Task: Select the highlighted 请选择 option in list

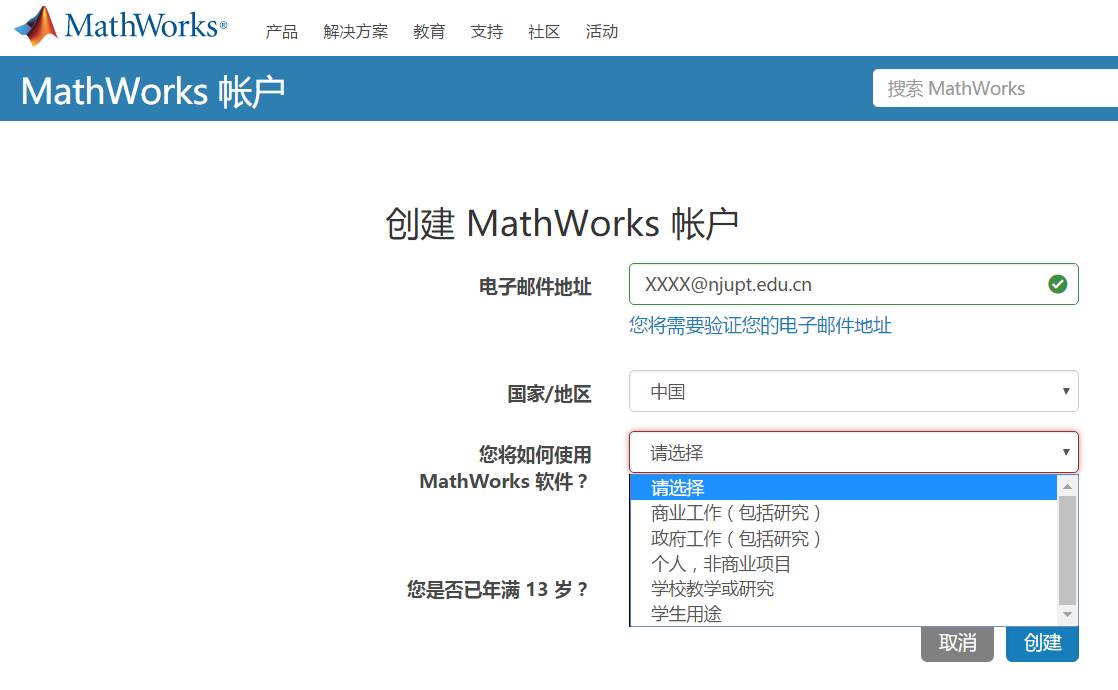Action: 843,488
